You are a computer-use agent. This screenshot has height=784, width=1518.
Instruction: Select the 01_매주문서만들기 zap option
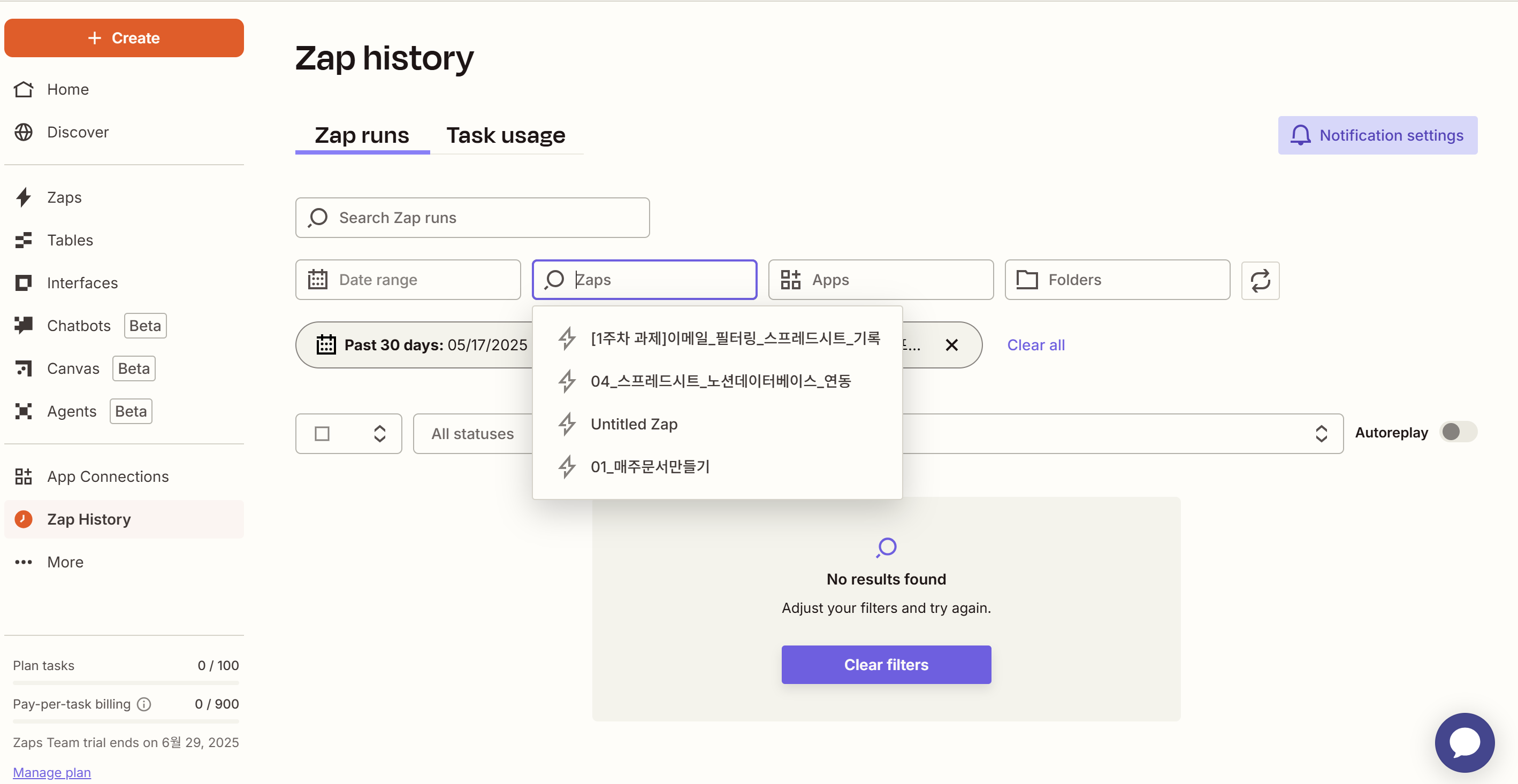tap(717, 467)
